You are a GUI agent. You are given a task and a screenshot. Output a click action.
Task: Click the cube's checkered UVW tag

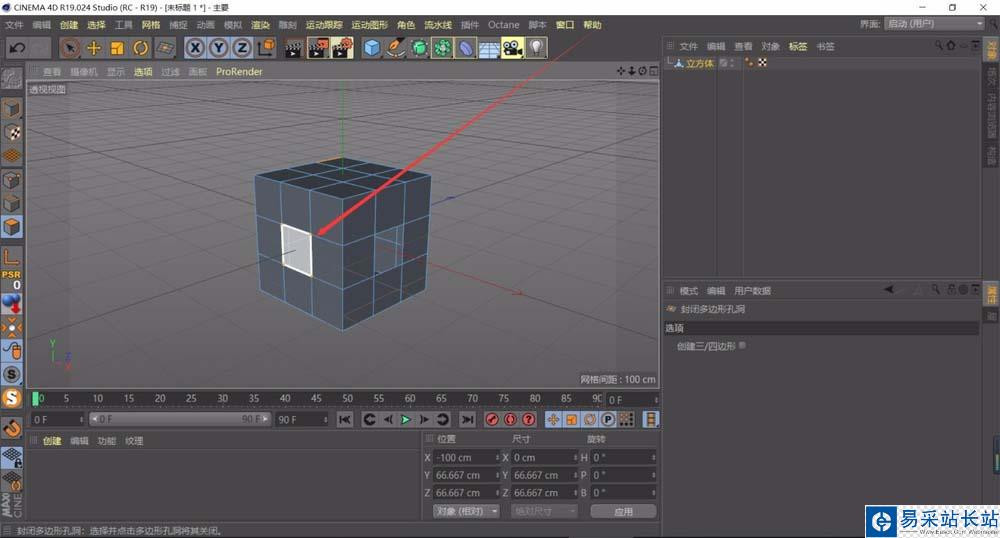point(762,63)
